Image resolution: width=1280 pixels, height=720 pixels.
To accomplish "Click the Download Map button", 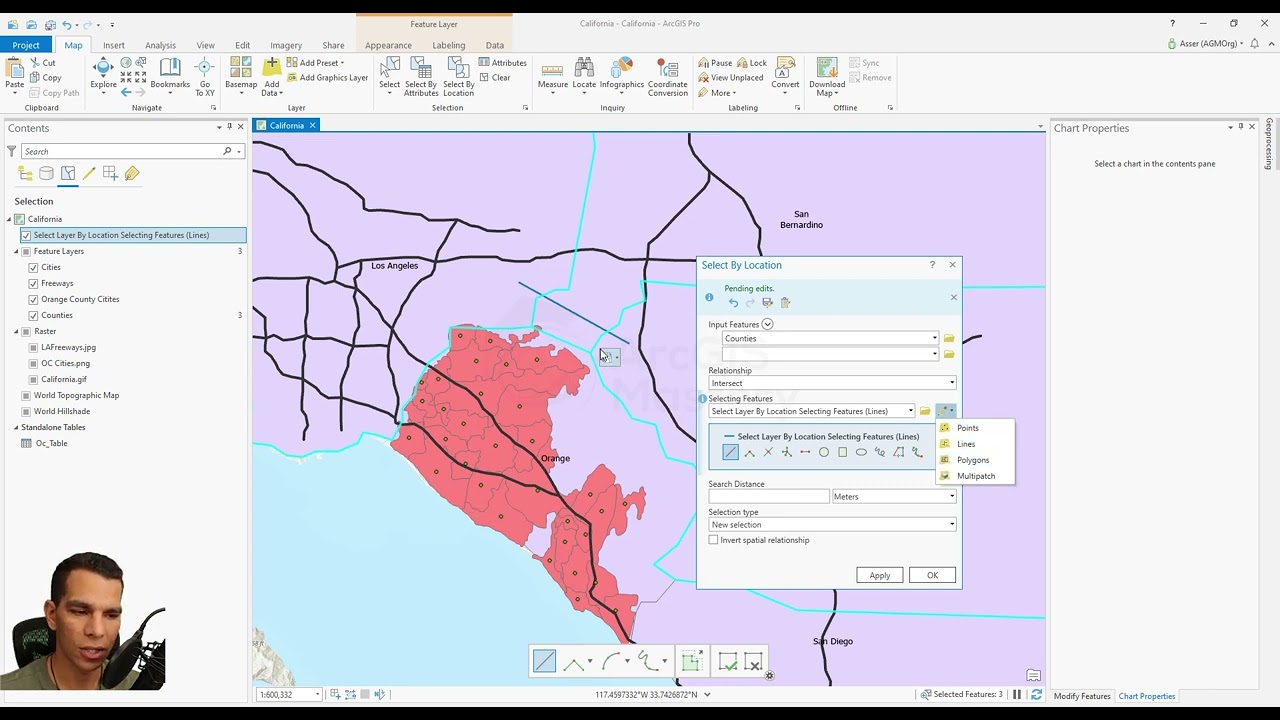I will (x=827, y=76).
